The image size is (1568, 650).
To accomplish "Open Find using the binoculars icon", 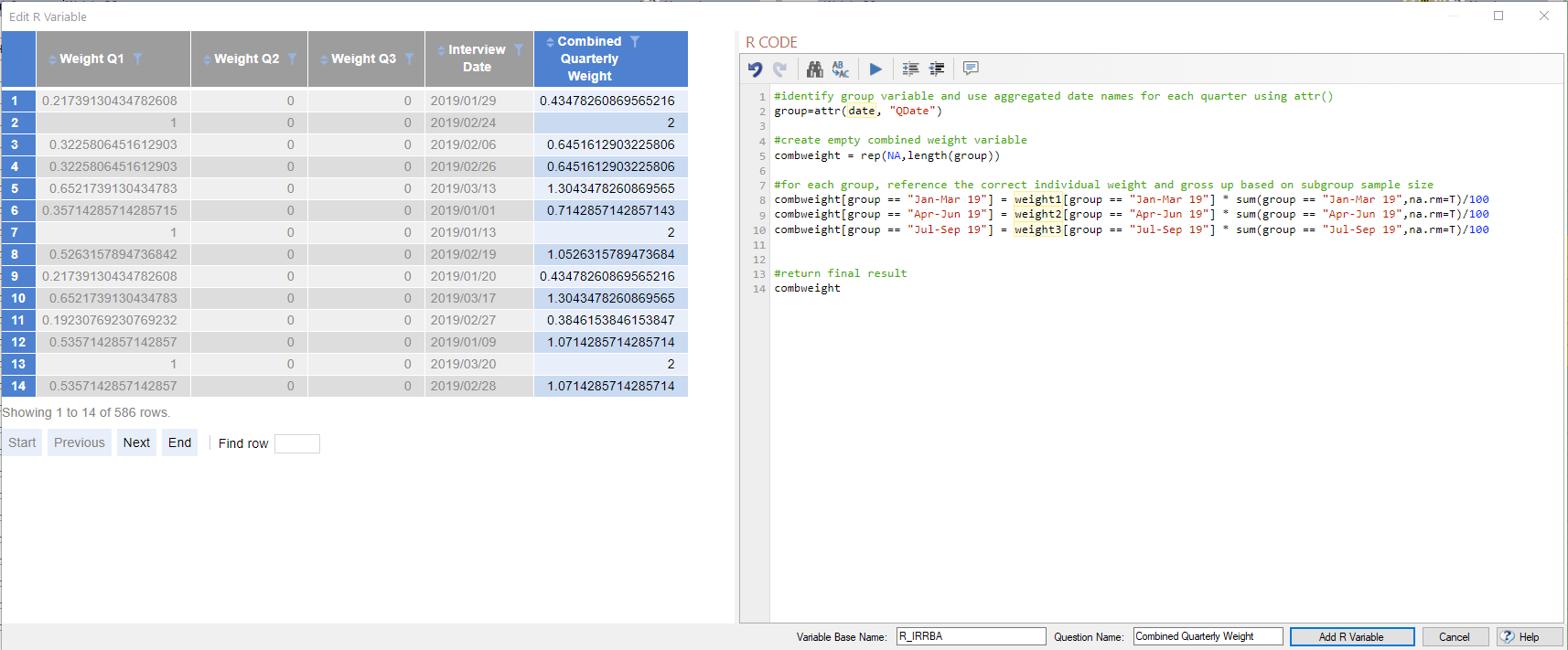I will (x=814, y=69).
